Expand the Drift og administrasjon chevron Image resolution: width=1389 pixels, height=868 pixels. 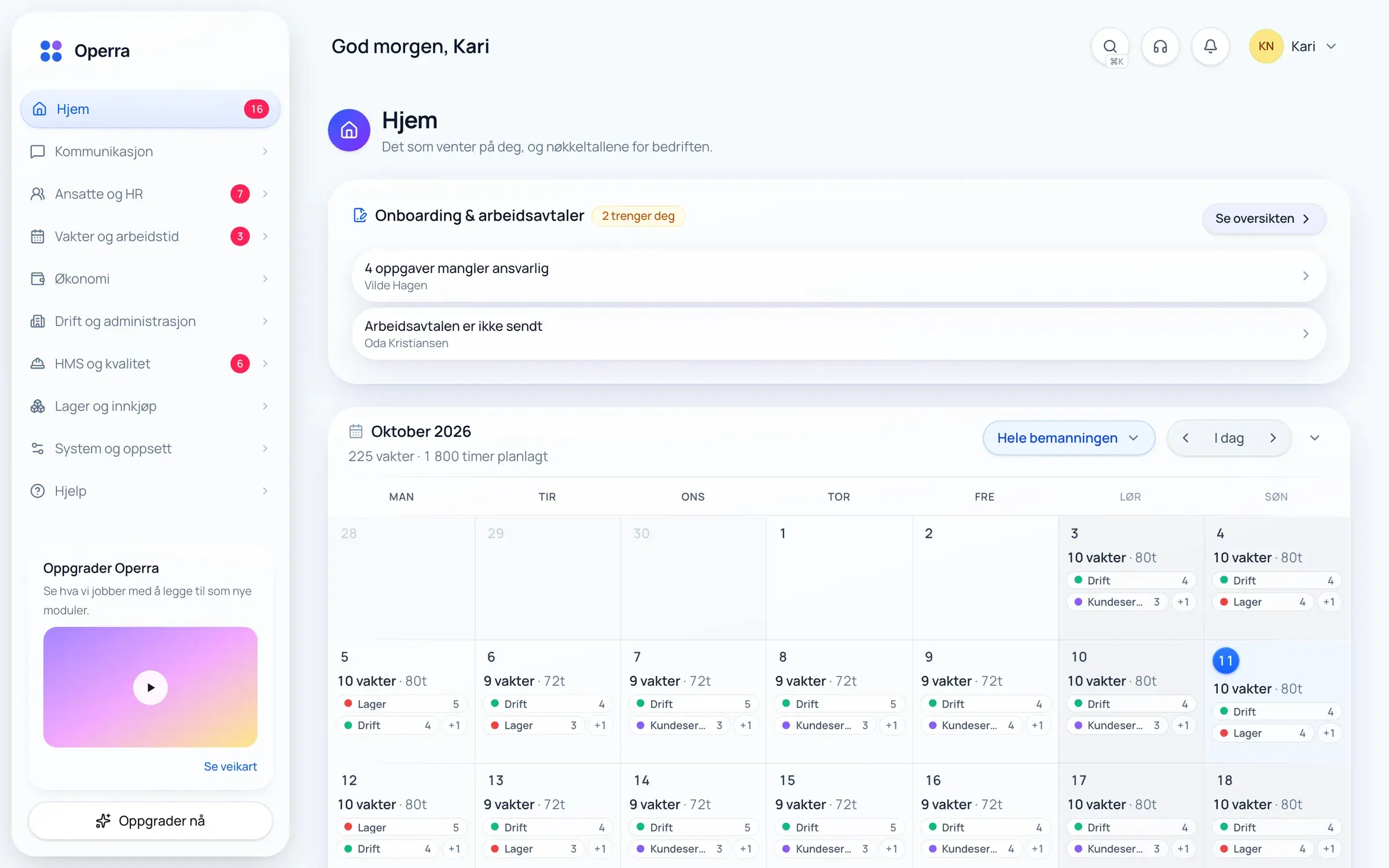(265, 321)
